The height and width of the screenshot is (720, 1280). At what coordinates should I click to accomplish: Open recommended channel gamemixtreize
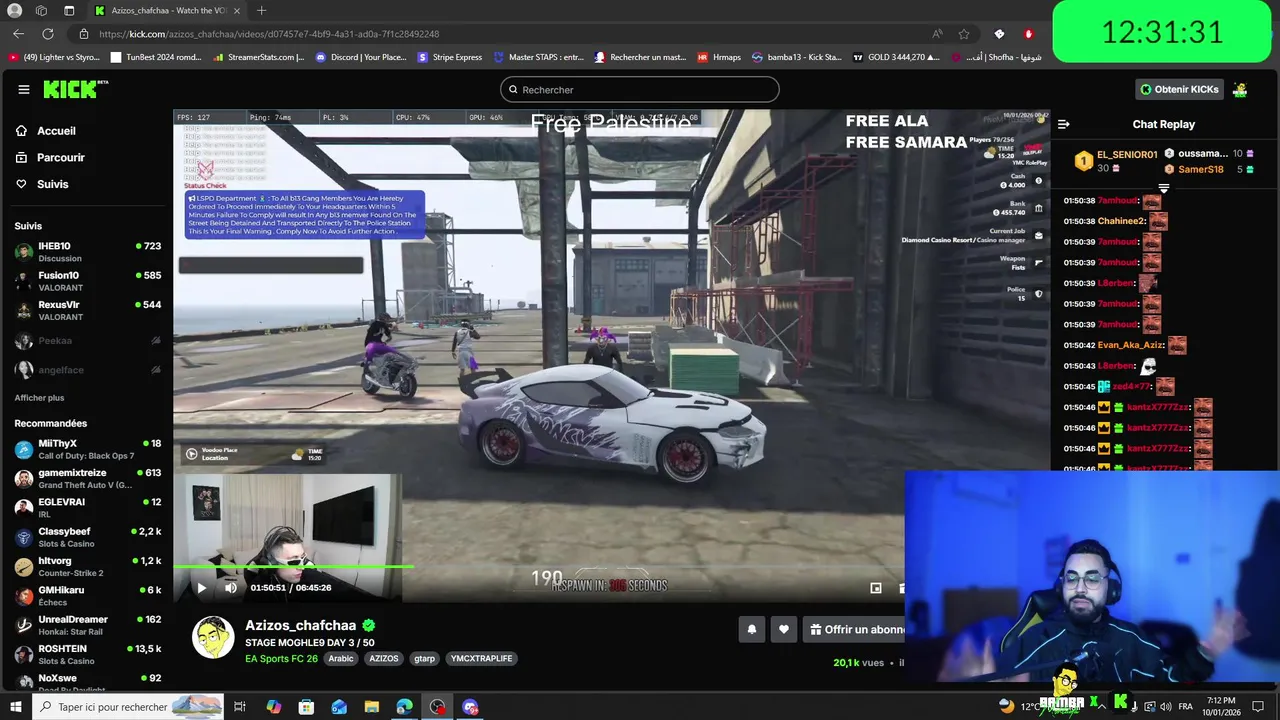click(87, 479)
